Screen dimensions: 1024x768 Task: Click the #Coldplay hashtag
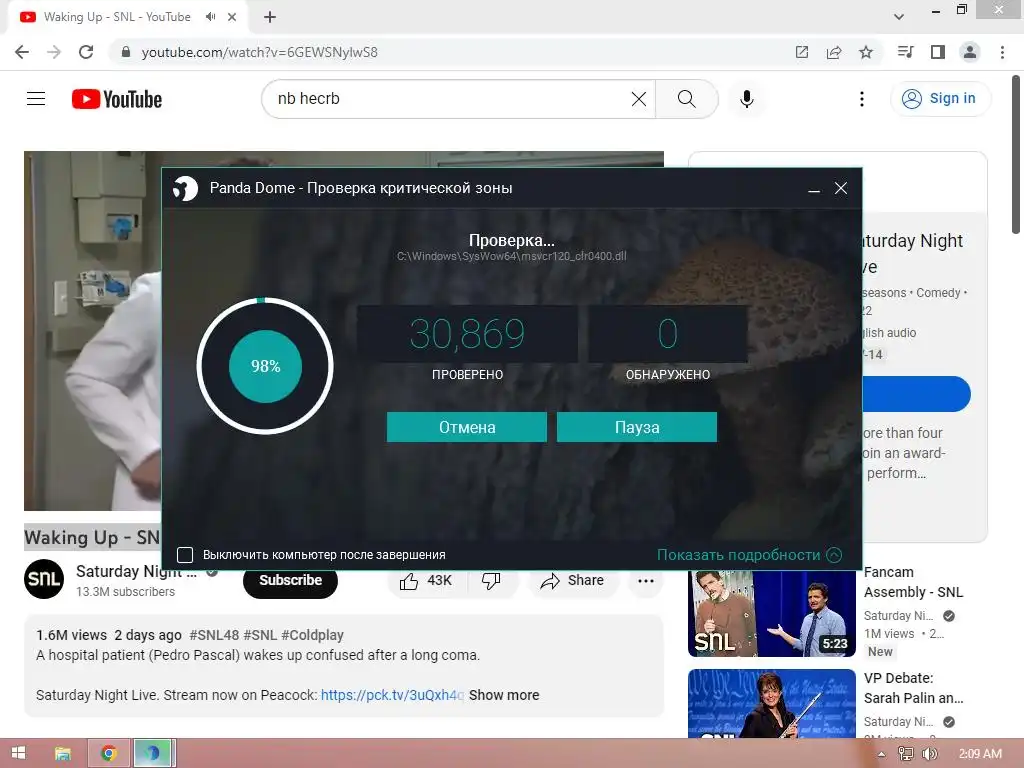[312, 635]
